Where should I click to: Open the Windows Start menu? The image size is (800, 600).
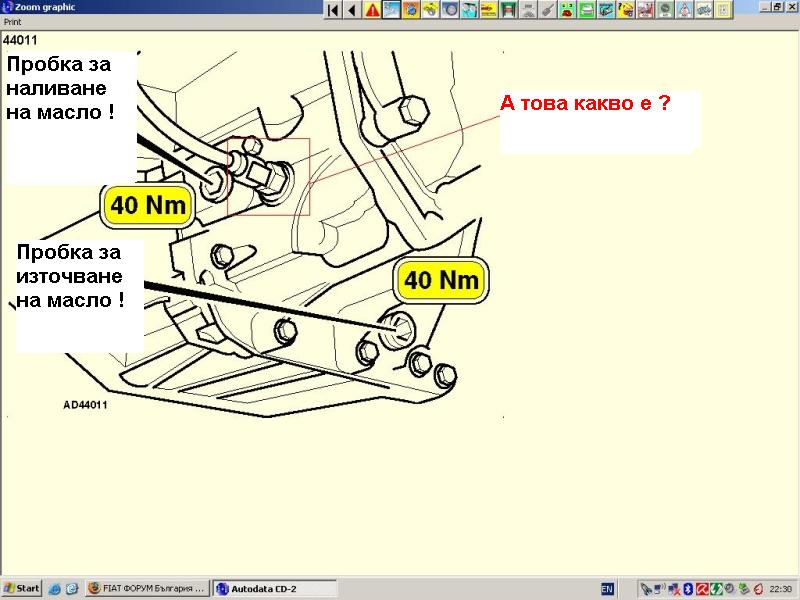pos(21,589)
